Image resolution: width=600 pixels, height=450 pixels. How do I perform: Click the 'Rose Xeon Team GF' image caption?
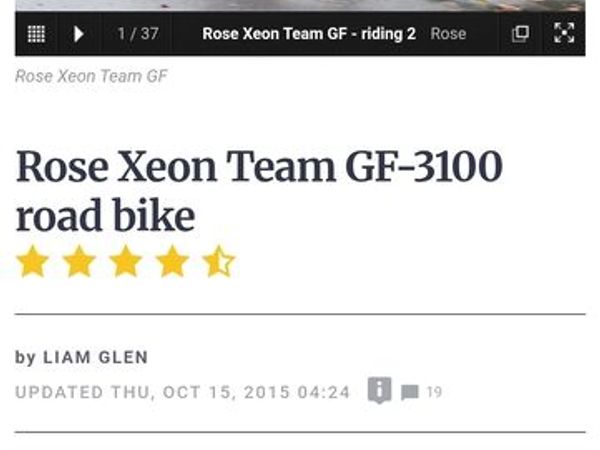click(91, 77)
